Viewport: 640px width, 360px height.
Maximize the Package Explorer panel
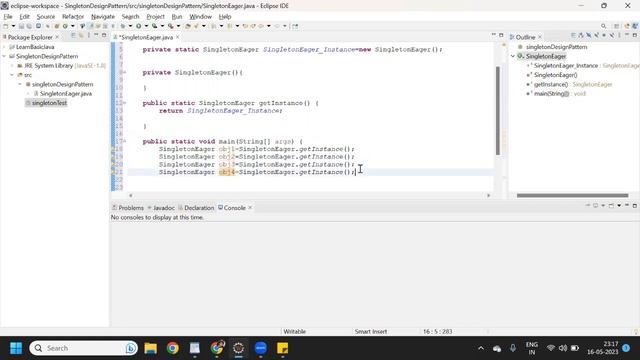click(x=104, y=36)
